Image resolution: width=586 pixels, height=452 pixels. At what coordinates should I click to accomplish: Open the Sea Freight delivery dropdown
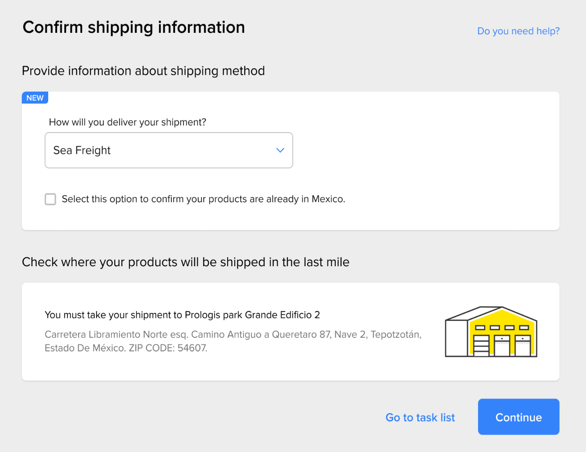click(169, 150)
